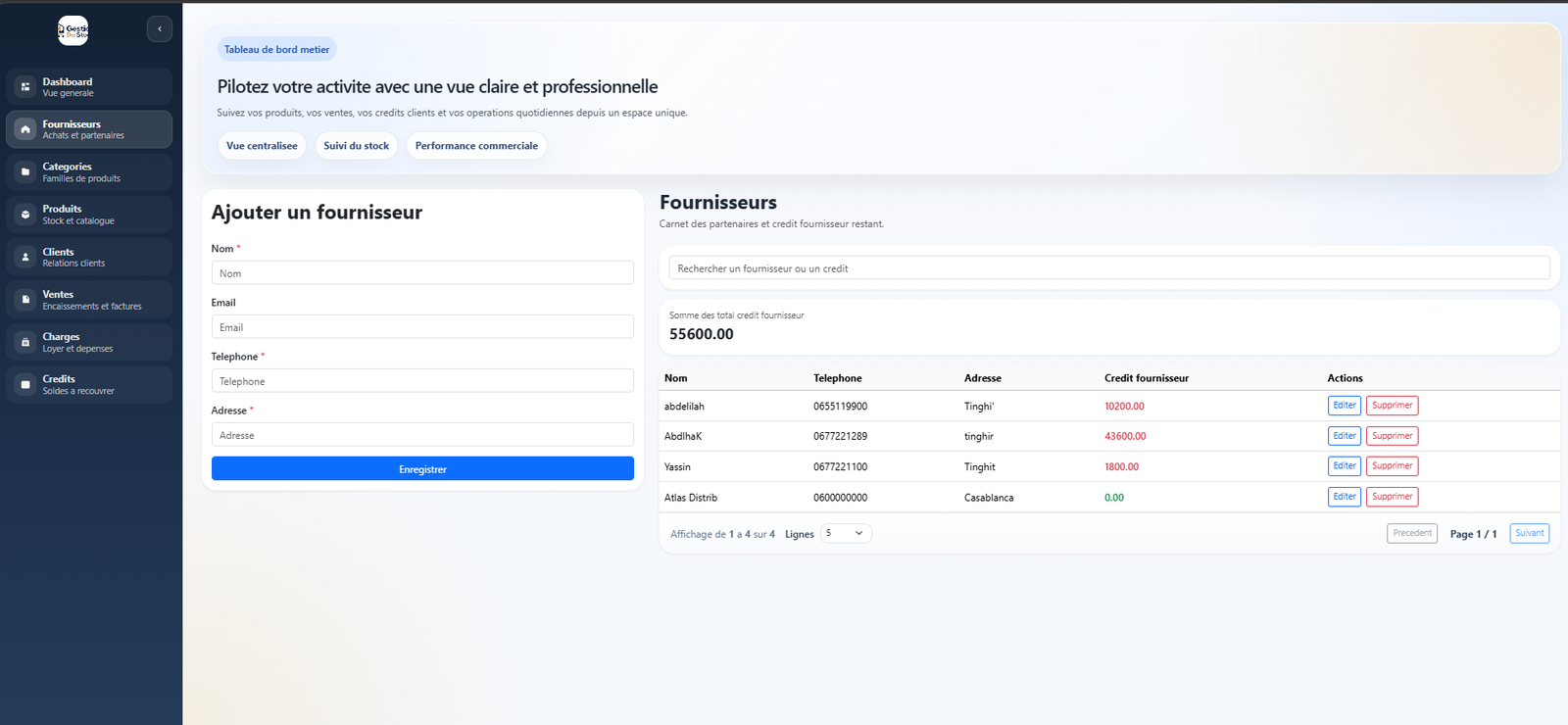Focus the Nom input field
The image size is (1568, 725).
point(422,273)
